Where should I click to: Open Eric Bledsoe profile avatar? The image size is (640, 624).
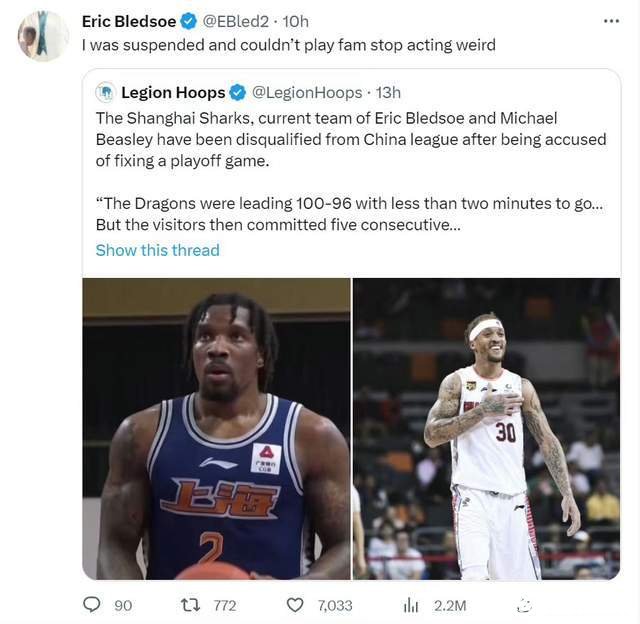click(x=43, y=36)
